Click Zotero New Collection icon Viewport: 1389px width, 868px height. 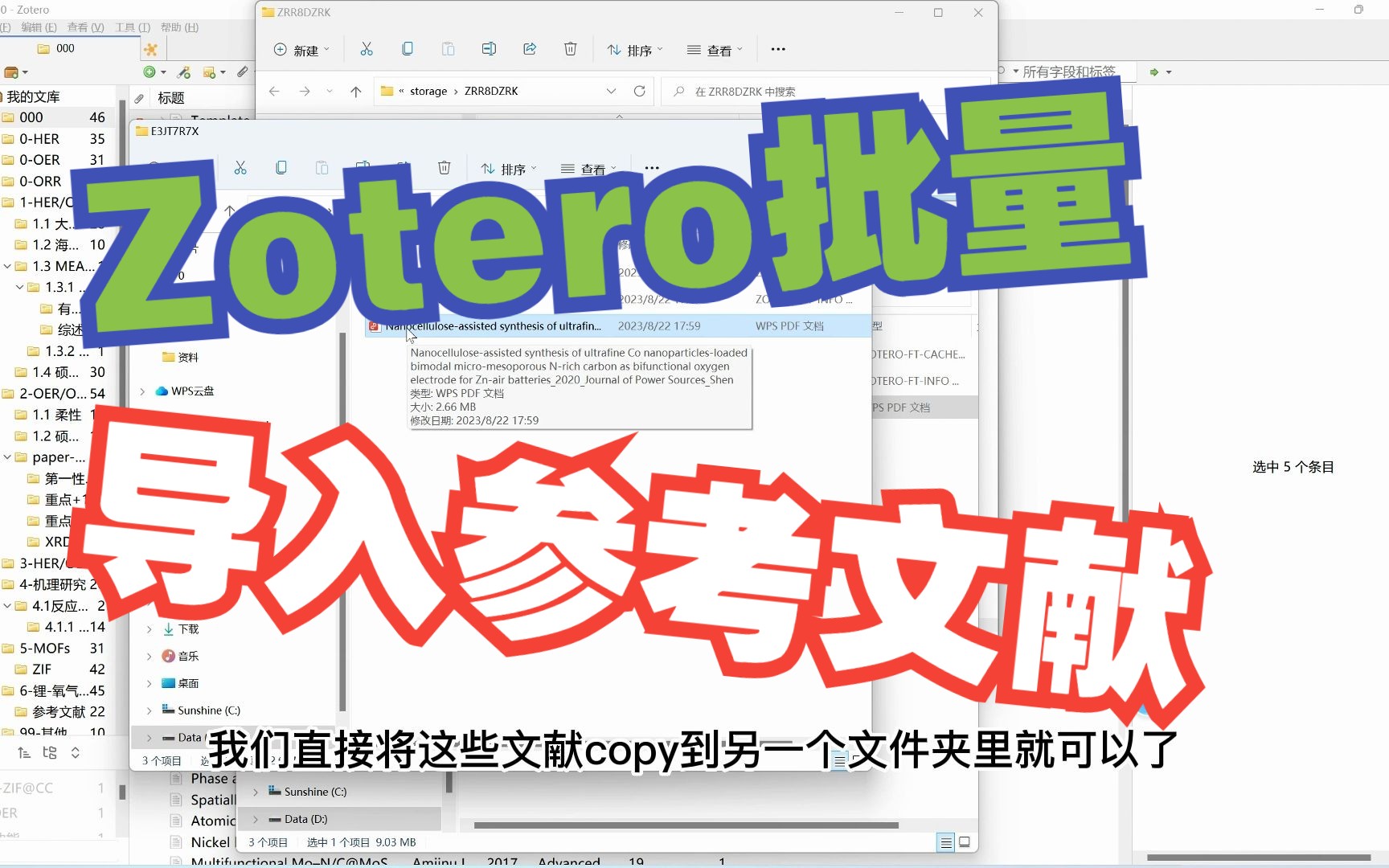pos(14,72)
